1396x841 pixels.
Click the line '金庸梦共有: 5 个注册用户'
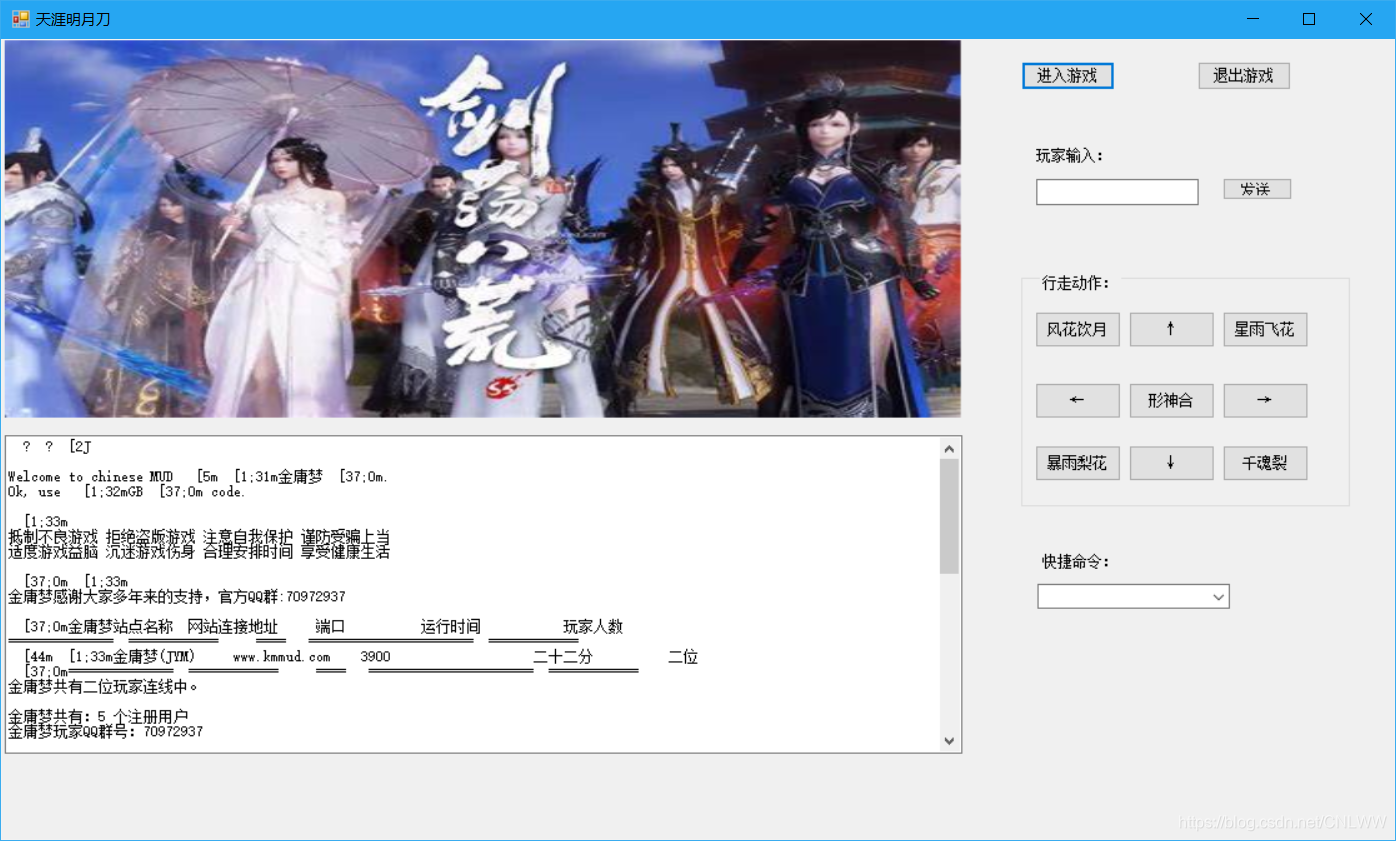98,717
